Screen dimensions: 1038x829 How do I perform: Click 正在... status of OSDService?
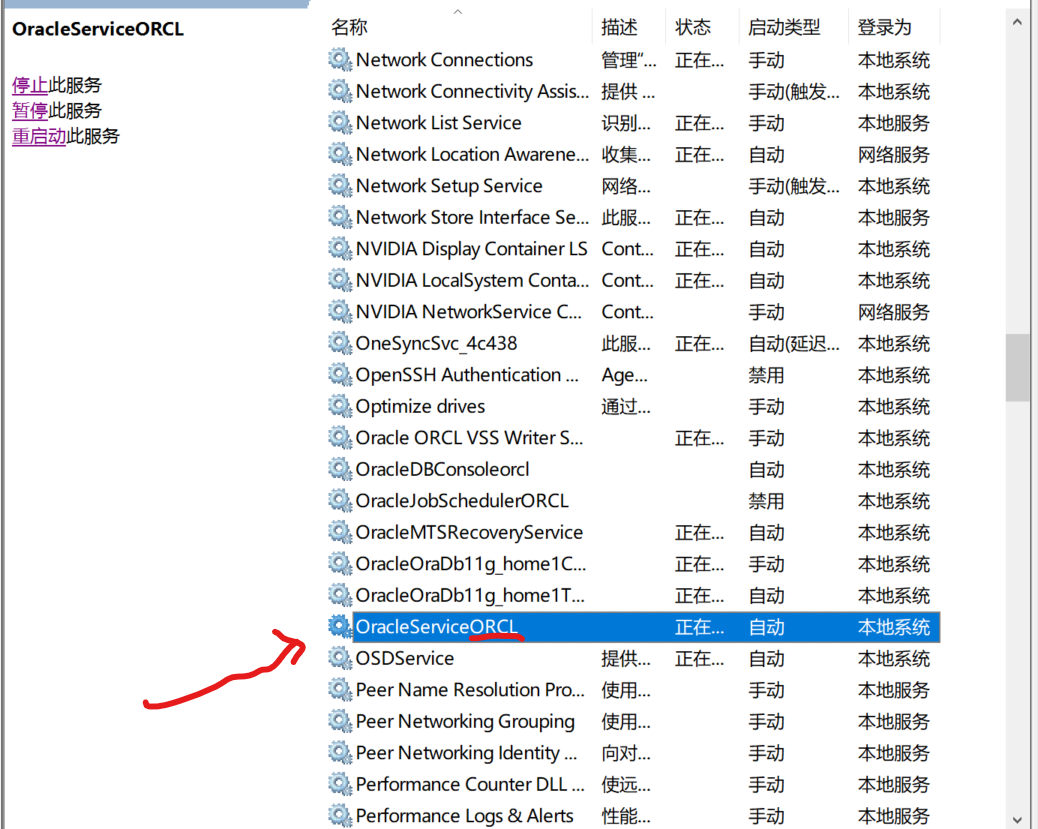click(699, 658)
